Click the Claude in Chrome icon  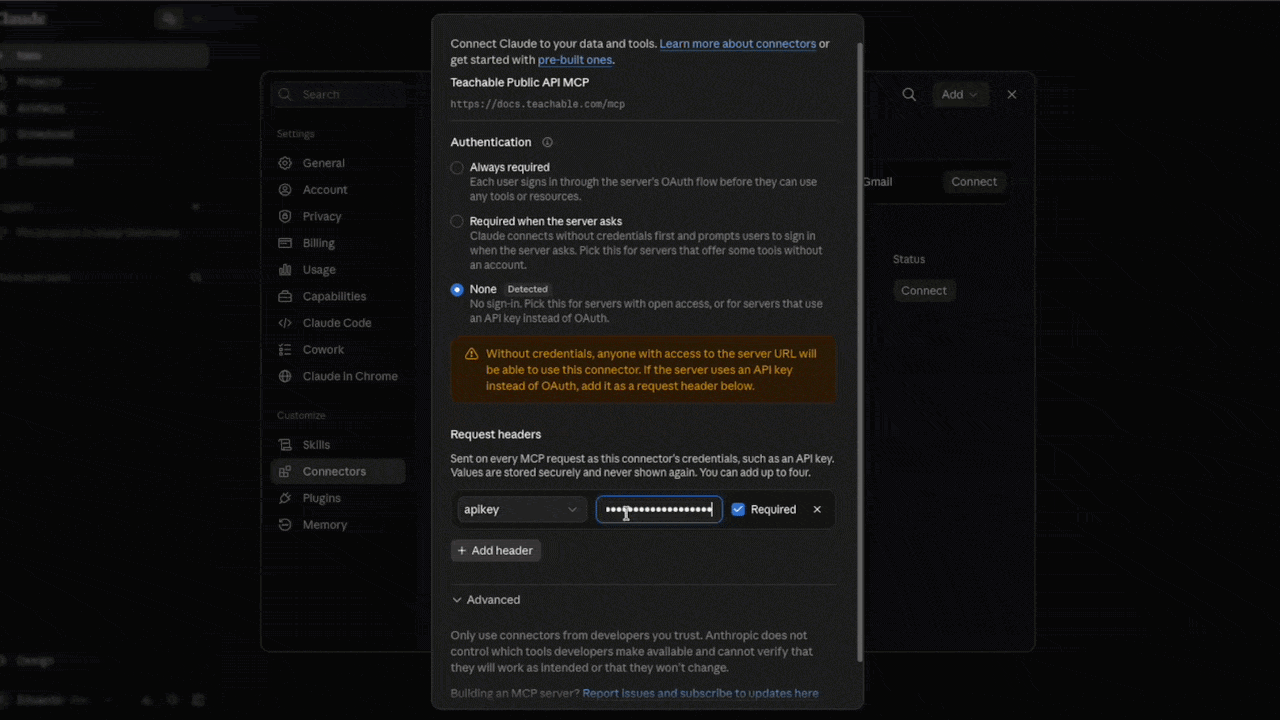[285, 376]
